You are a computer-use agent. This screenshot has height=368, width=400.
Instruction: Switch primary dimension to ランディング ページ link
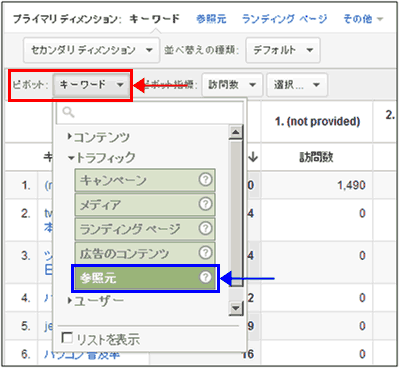[284, 19]
